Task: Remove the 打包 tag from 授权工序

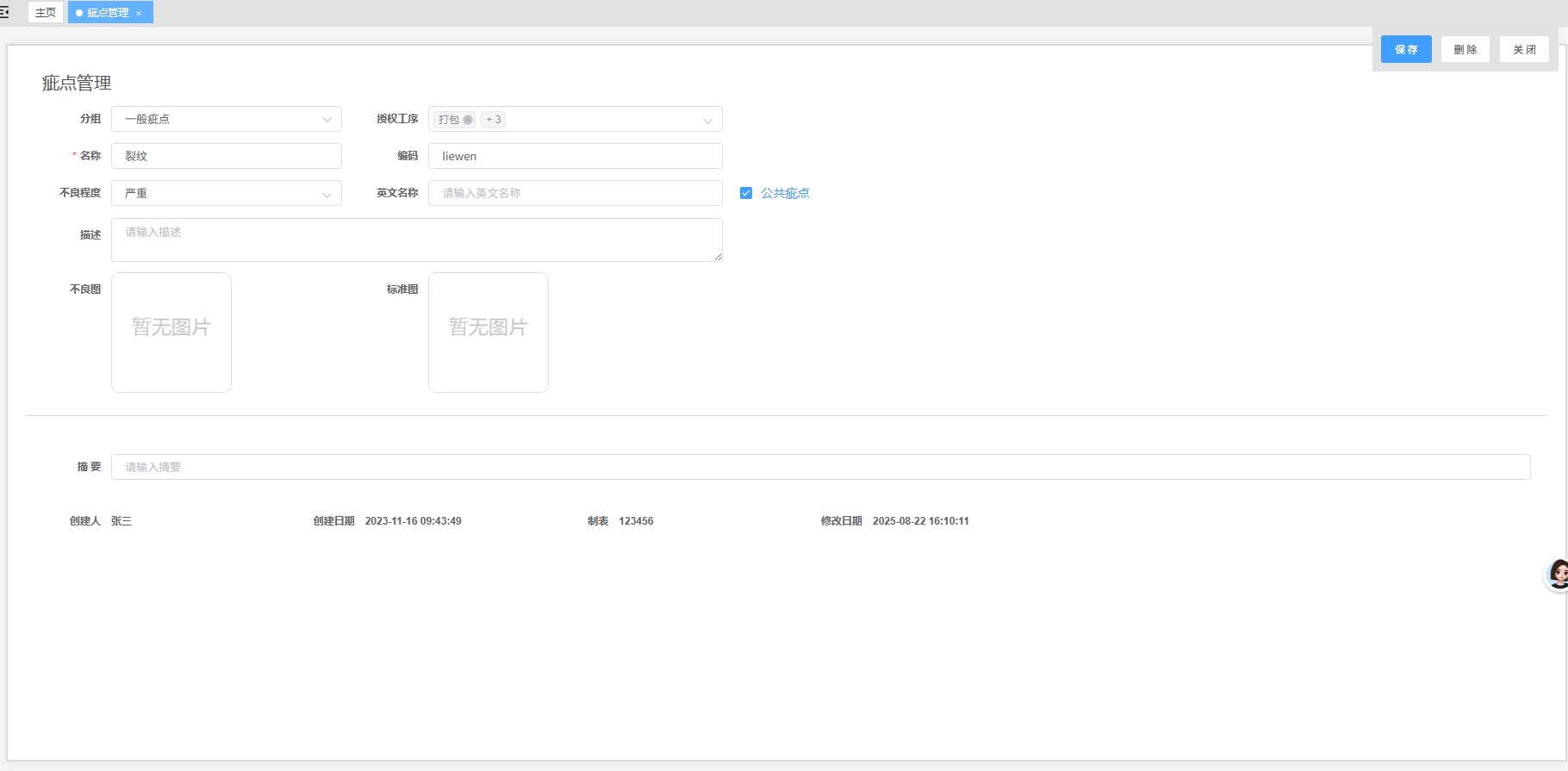Action: coord(468,120)
